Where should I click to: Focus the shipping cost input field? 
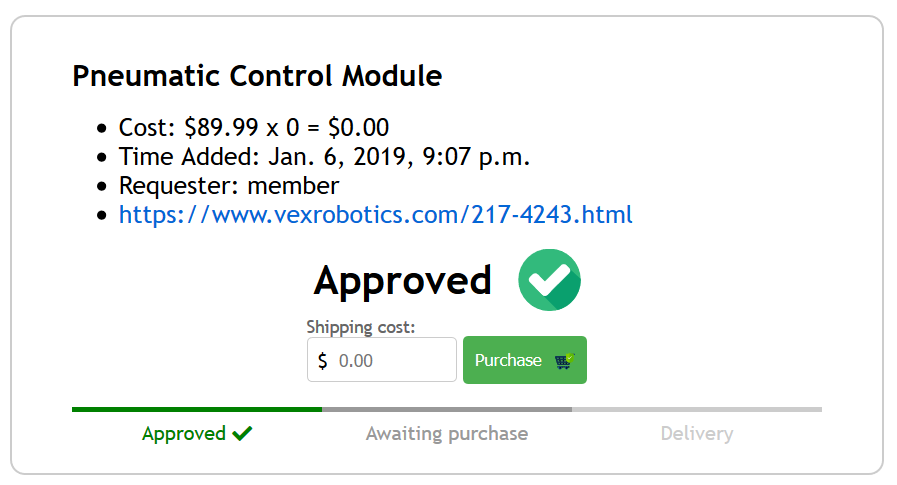coord(382,360)
